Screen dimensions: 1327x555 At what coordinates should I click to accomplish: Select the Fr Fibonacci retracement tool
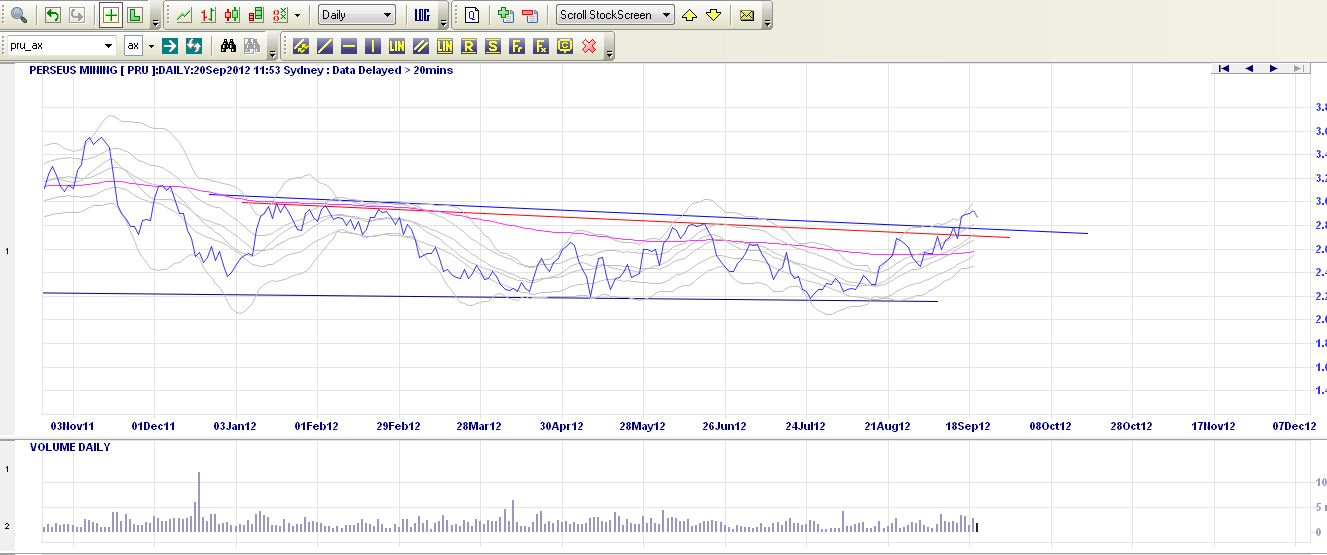coord(517,46)
